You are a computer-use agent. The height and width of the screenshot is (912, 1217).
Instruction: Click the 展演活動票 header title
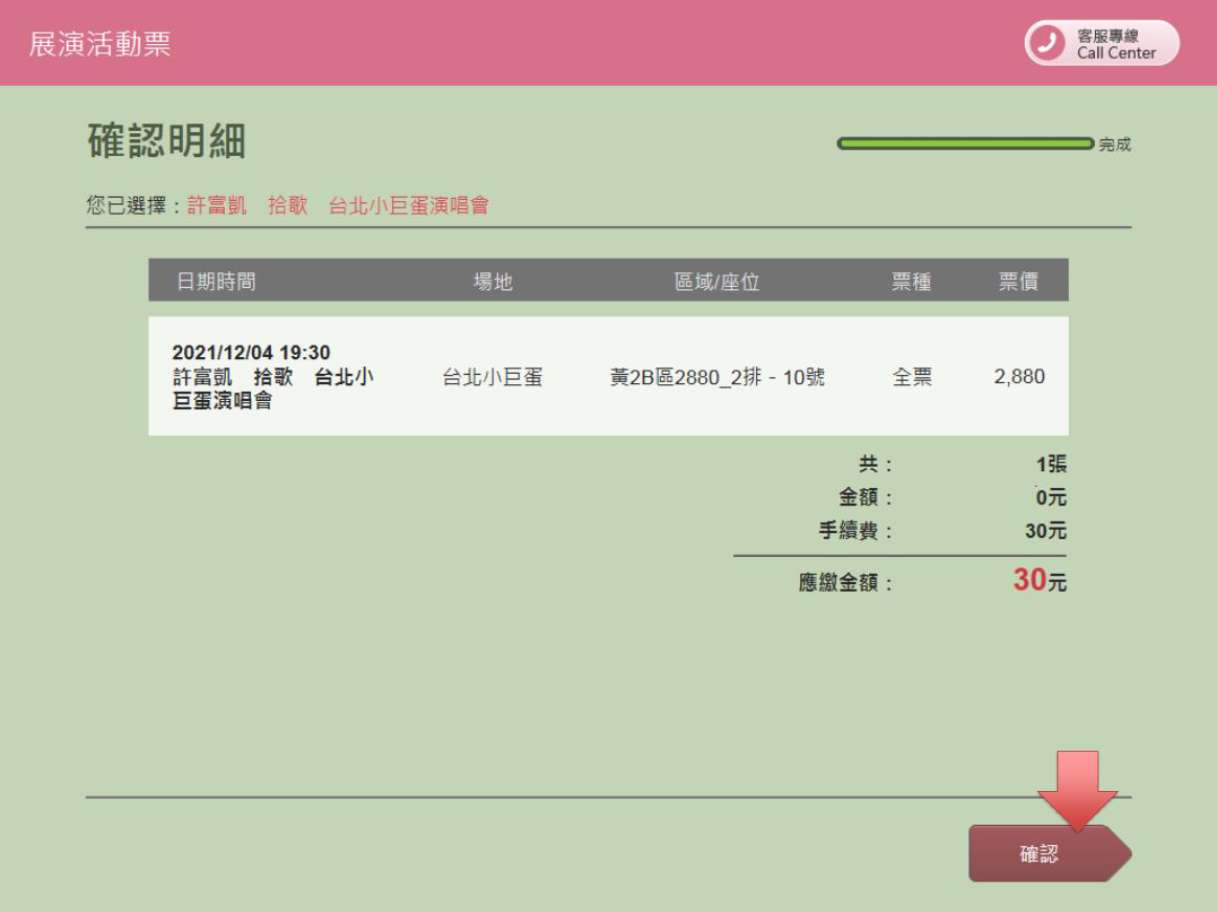(100, 44)
